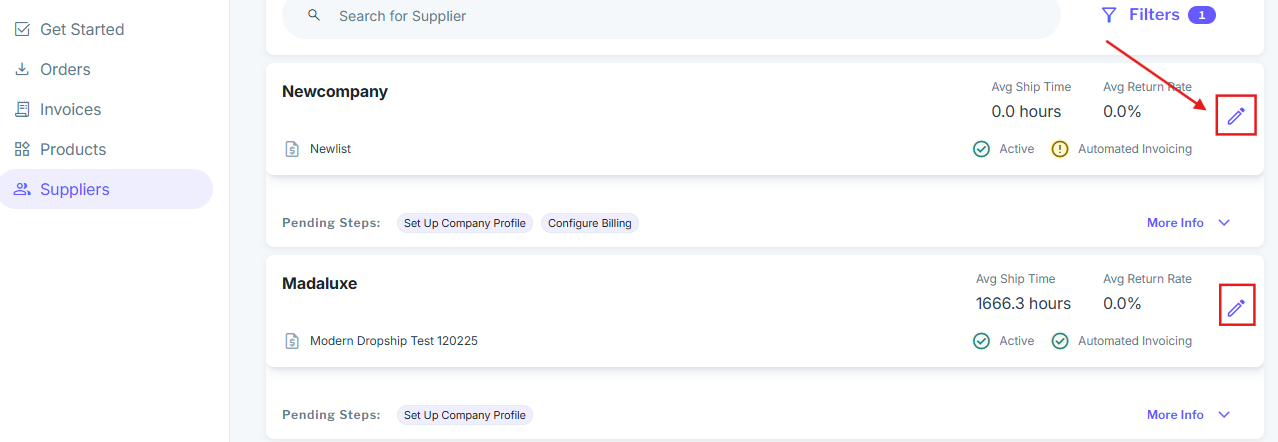This screenshot has height=442, width=1278.
Task: Click the edit pencil icon for Newcompany
Action: coord(1236,116)
